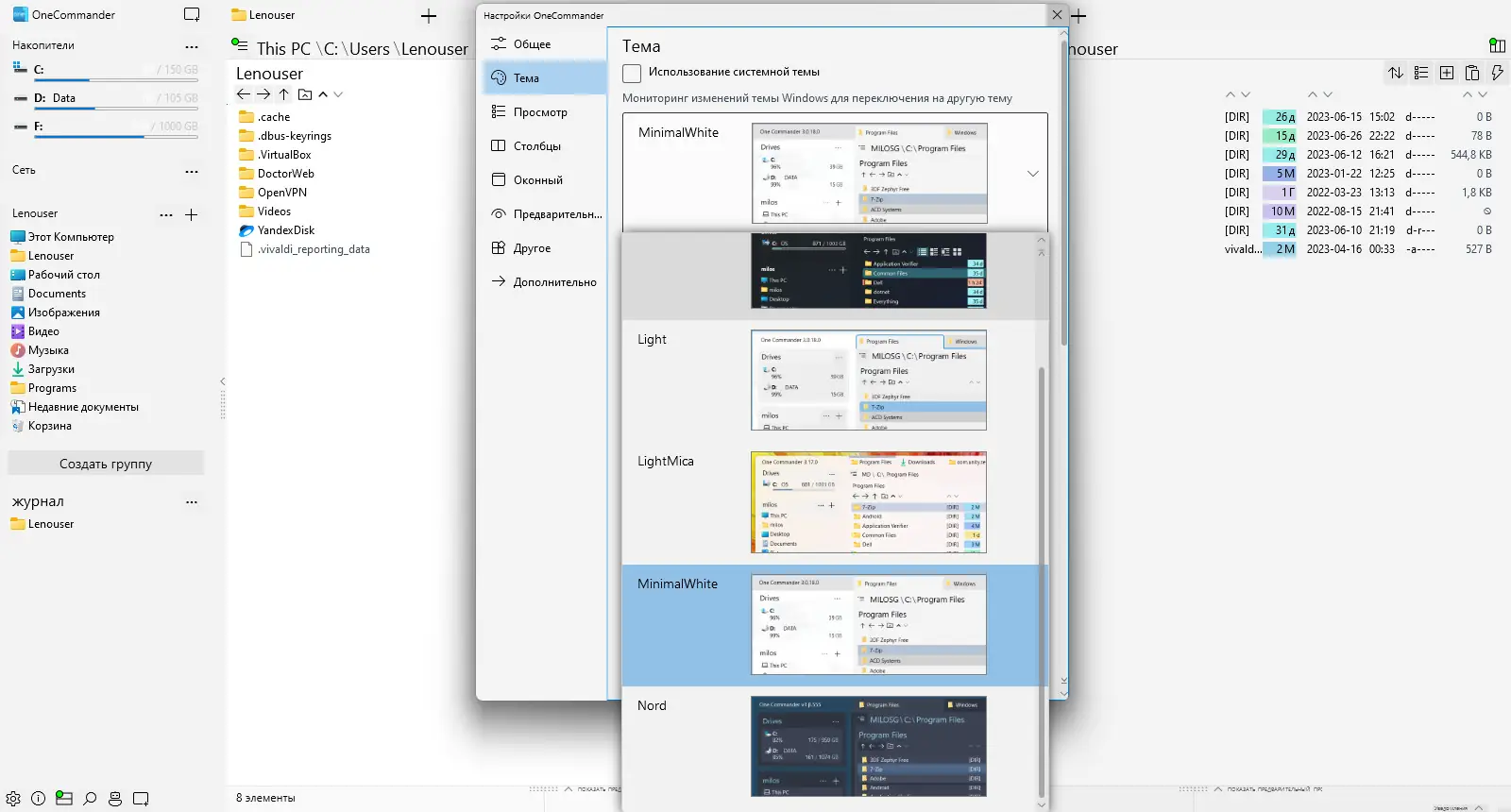
Task: Click the list view icon in right pane toolbar
Action: coord(1421,73)
